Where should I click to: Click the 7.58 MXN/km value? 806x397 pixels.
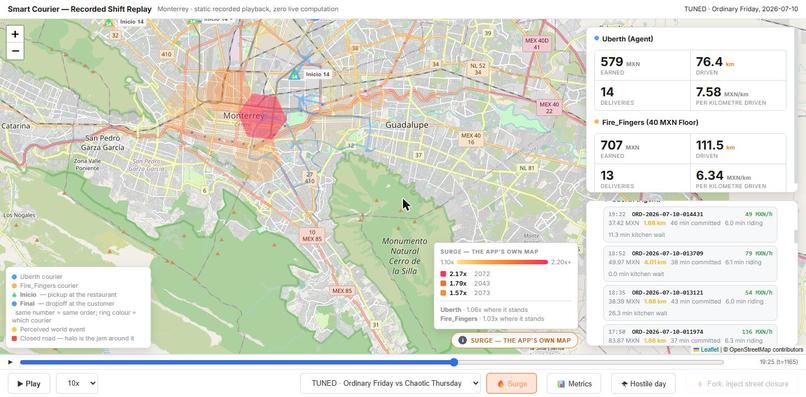(x=709, y=92)
